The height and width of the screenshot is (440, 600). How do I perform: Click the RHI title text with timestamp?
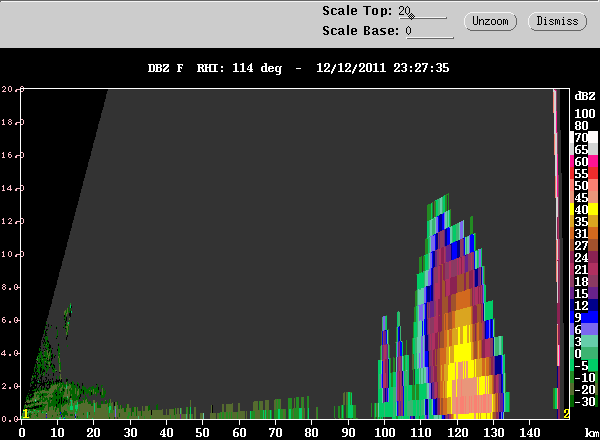pos(298,68)
